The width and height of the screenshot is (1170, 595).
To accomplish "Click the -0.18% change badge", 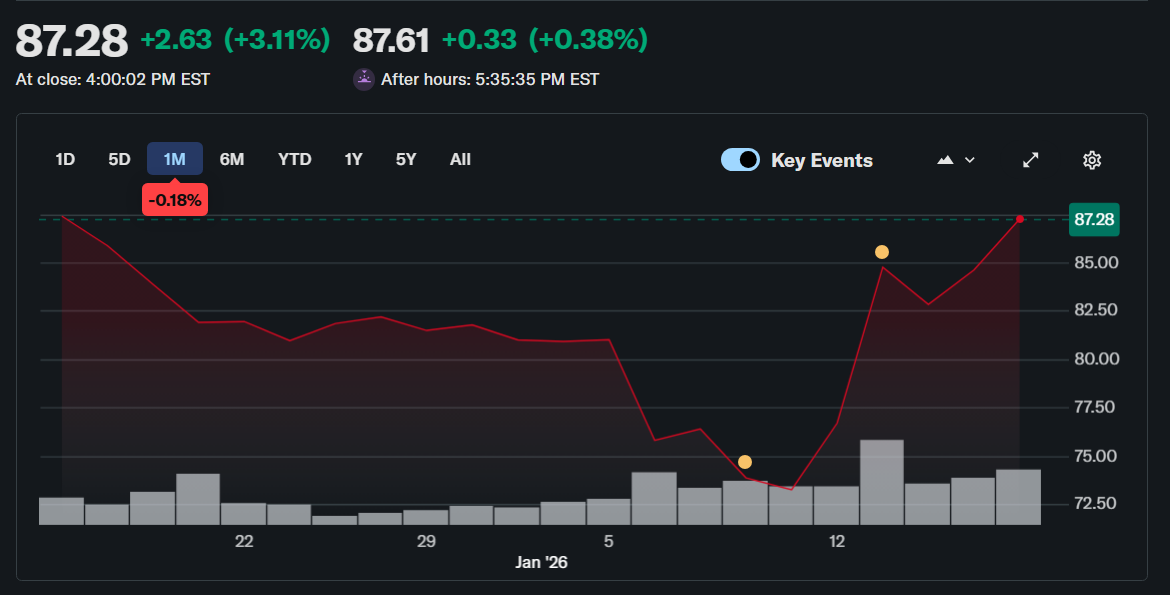I will [x=175, y=200].
